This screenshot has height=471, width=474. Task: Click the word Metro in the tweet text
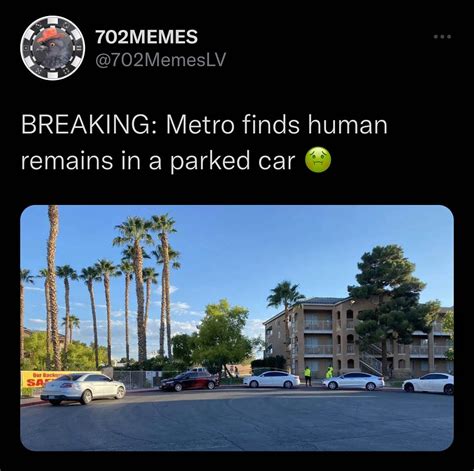[200, 125]
